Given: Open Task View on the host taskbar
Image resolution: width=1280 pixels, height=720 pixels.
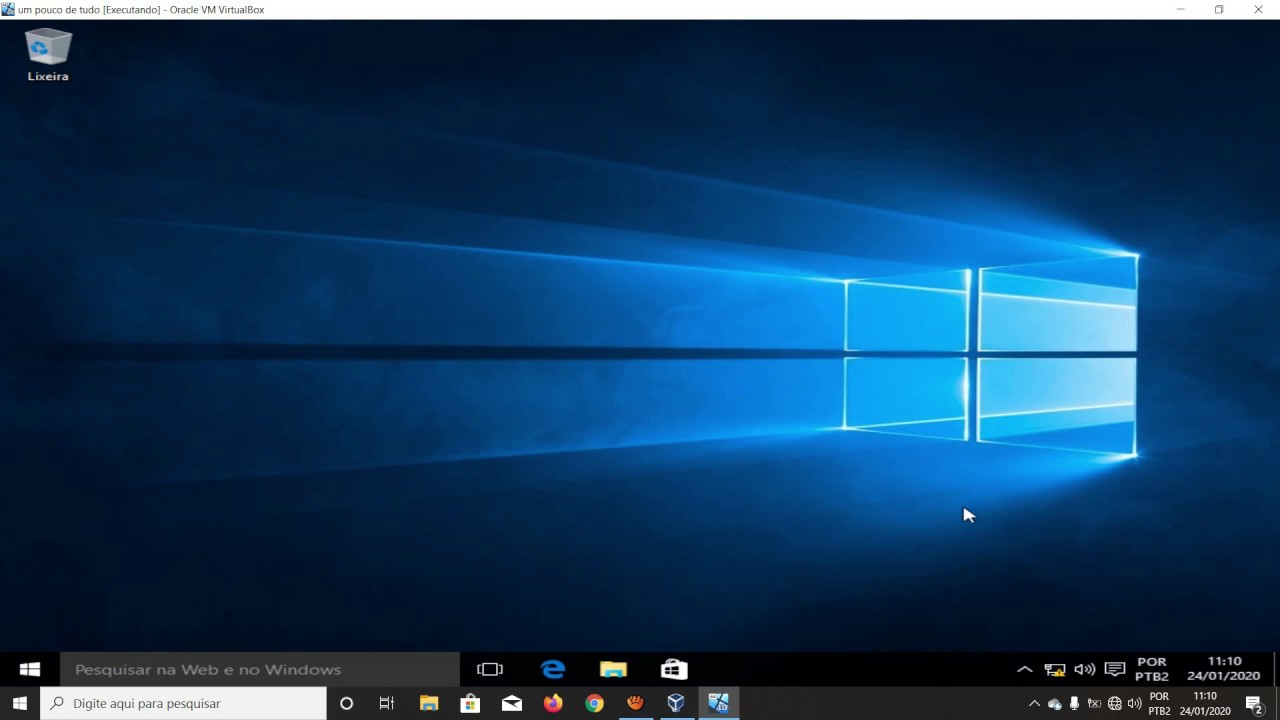Looking at the screenshot, I should coord(387,703).
